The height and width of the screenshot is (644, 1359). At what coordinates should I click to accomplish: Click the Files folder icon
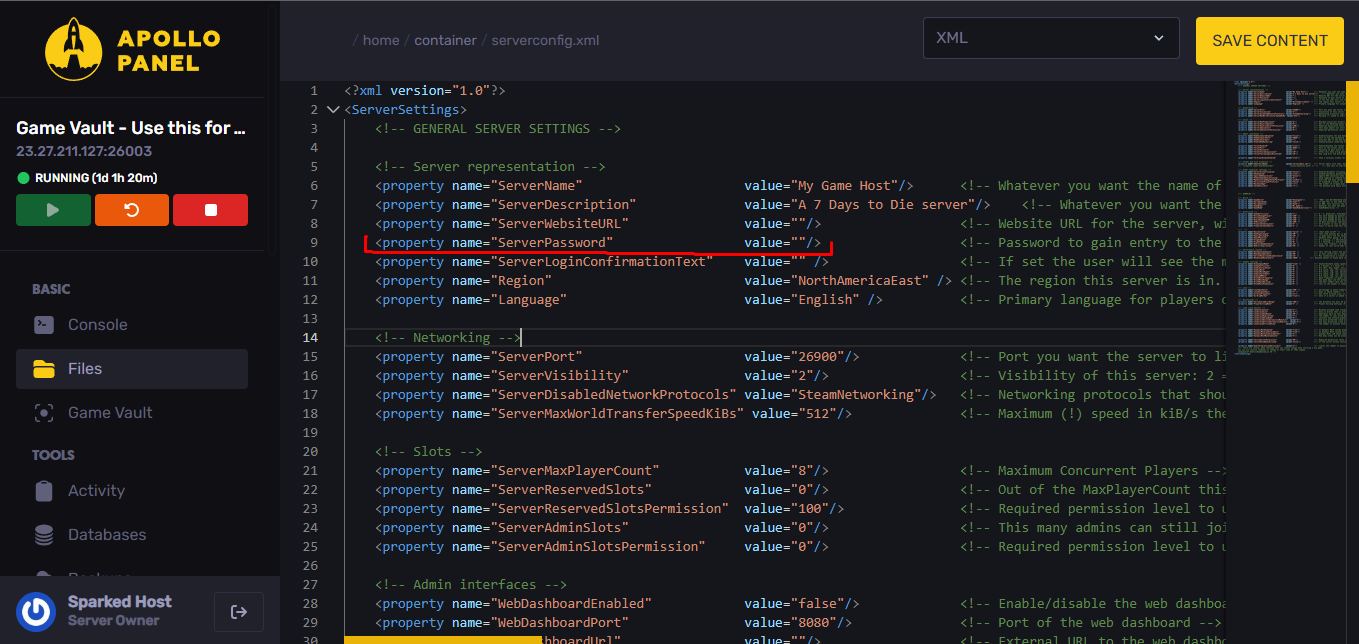coord(44,369)
